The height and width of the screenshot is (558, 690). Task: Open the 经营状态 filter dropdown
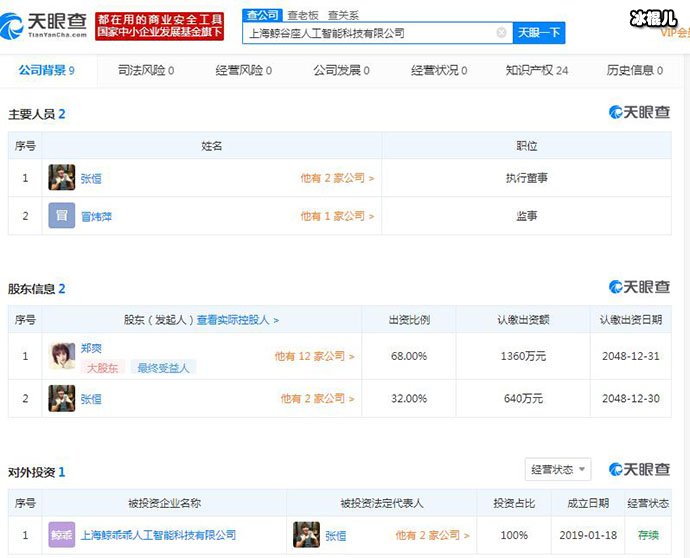click(x=558, y=470)
